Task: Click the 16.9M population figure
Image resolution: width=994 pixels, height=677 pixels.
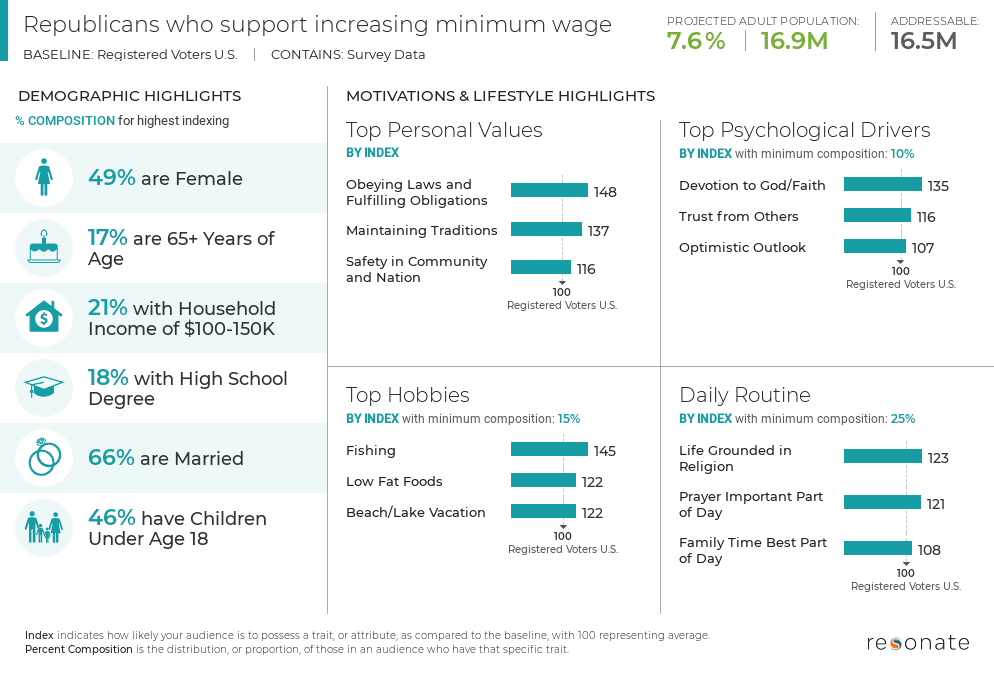Action: 794,41
